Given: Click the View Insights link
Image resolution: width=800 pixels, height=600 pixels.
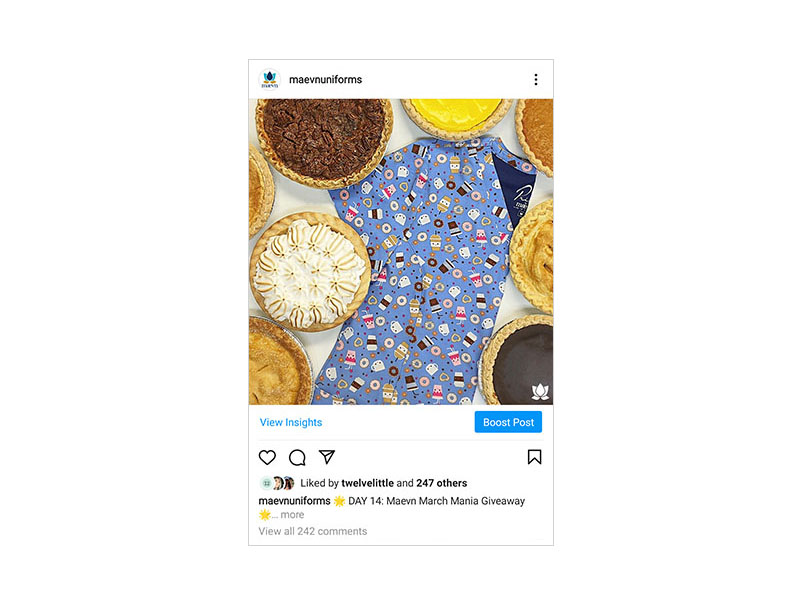Looking at the screenshot, I should point(291,422).
